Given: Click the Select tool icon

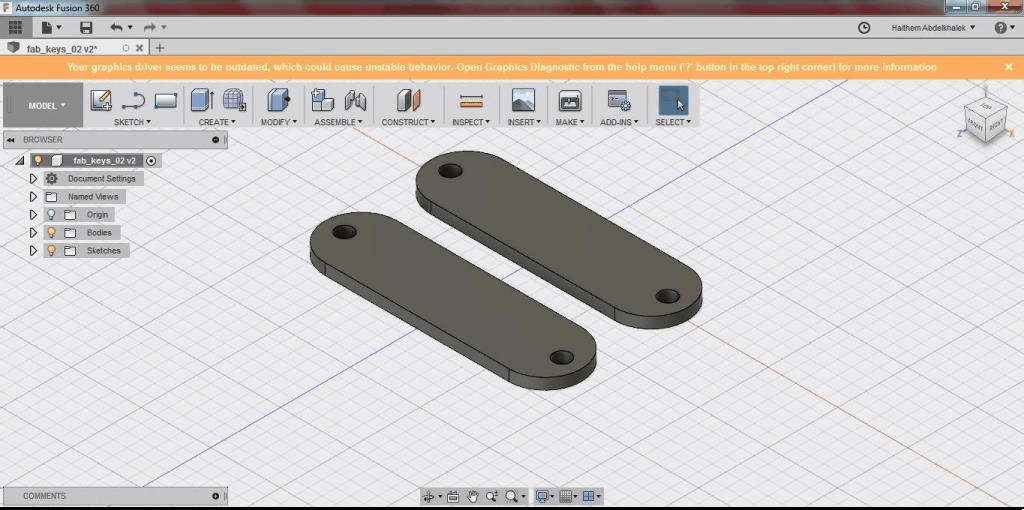Looking at the screenshot, I should coord(673,100).
